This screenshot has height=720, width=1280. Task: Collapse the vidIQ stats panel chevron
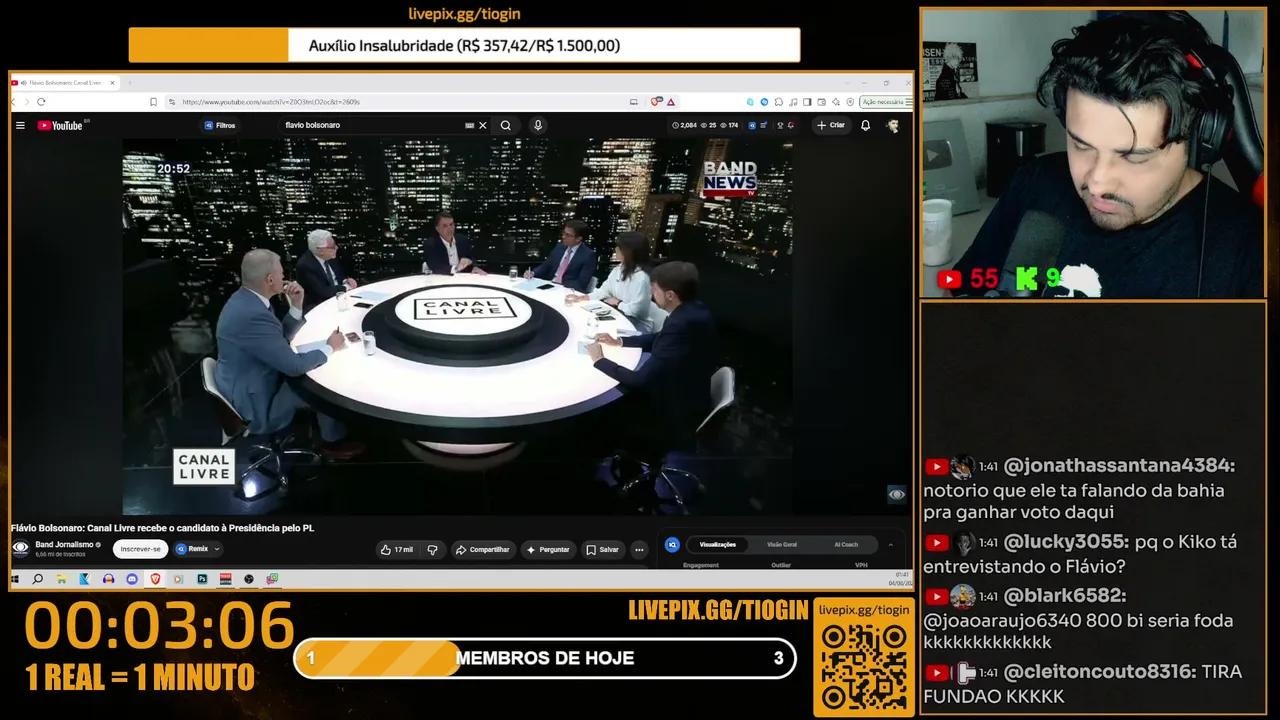coord(890,544)
